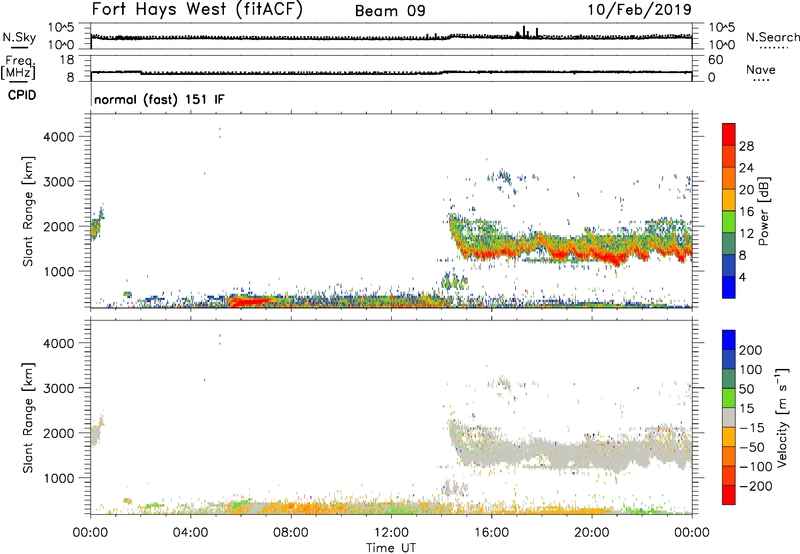Click the '4' value on the Power scale
The height and width of the screenshot is (554, 800).
point(742,277)
